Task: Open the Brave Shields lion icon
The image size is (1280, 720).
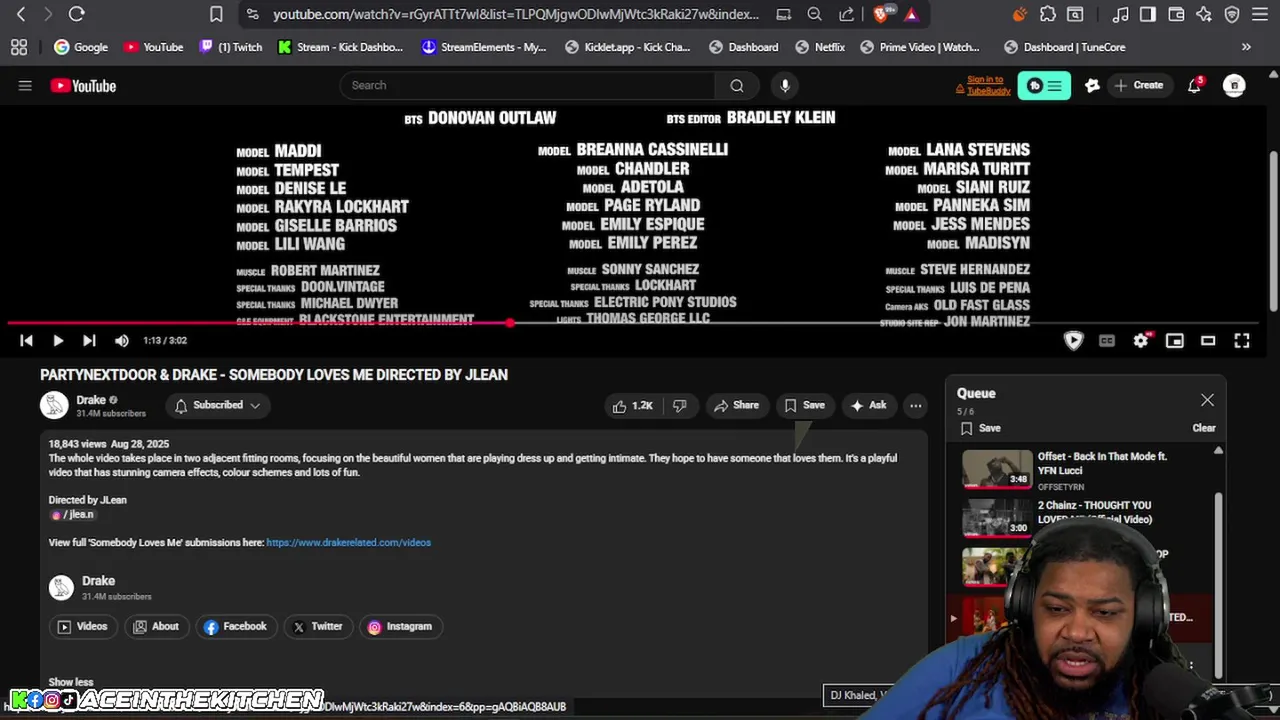Action: (882, 14)
